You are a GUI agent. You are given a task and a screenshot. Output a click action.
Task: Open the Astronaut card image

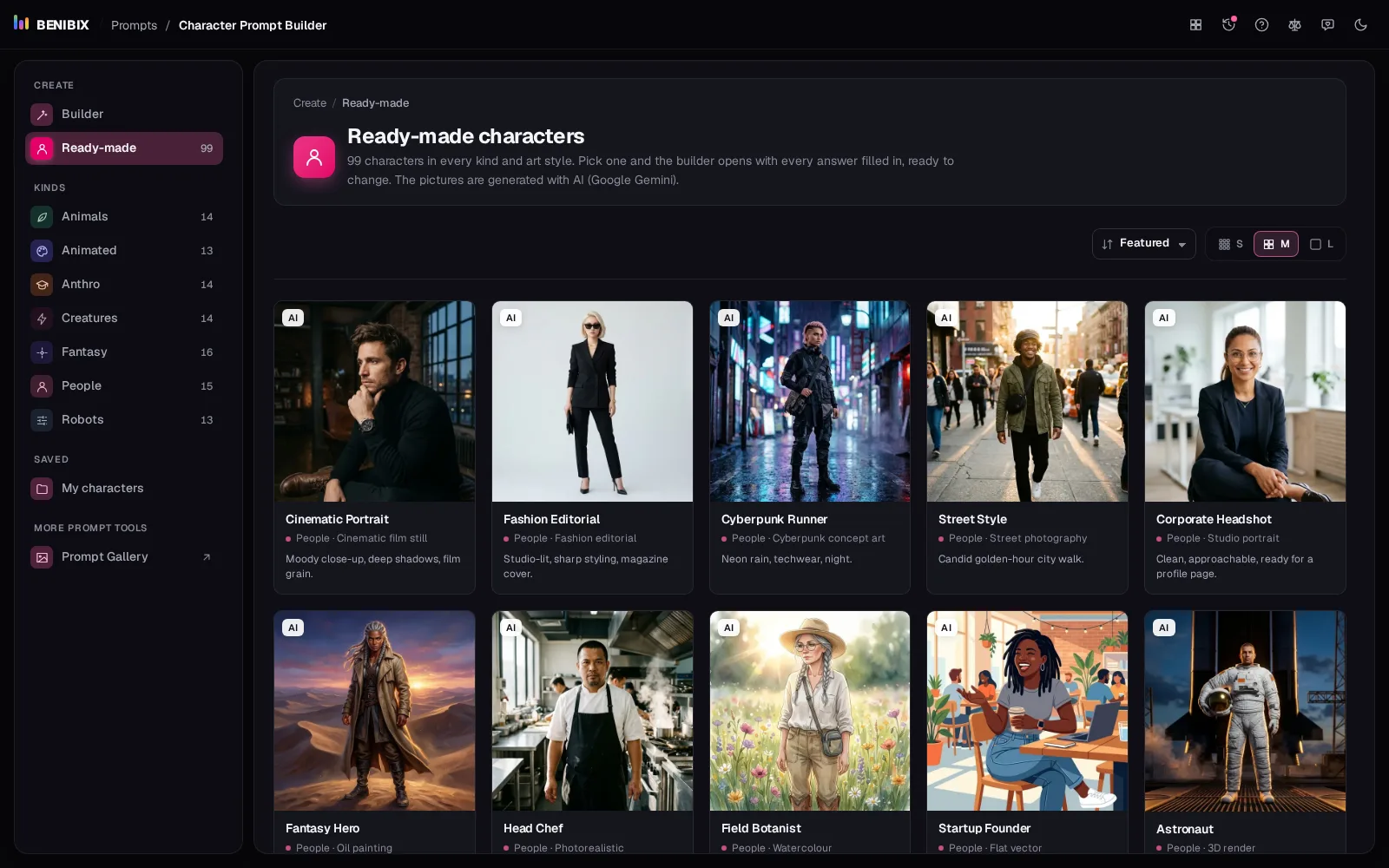(x=1245, y=711)
